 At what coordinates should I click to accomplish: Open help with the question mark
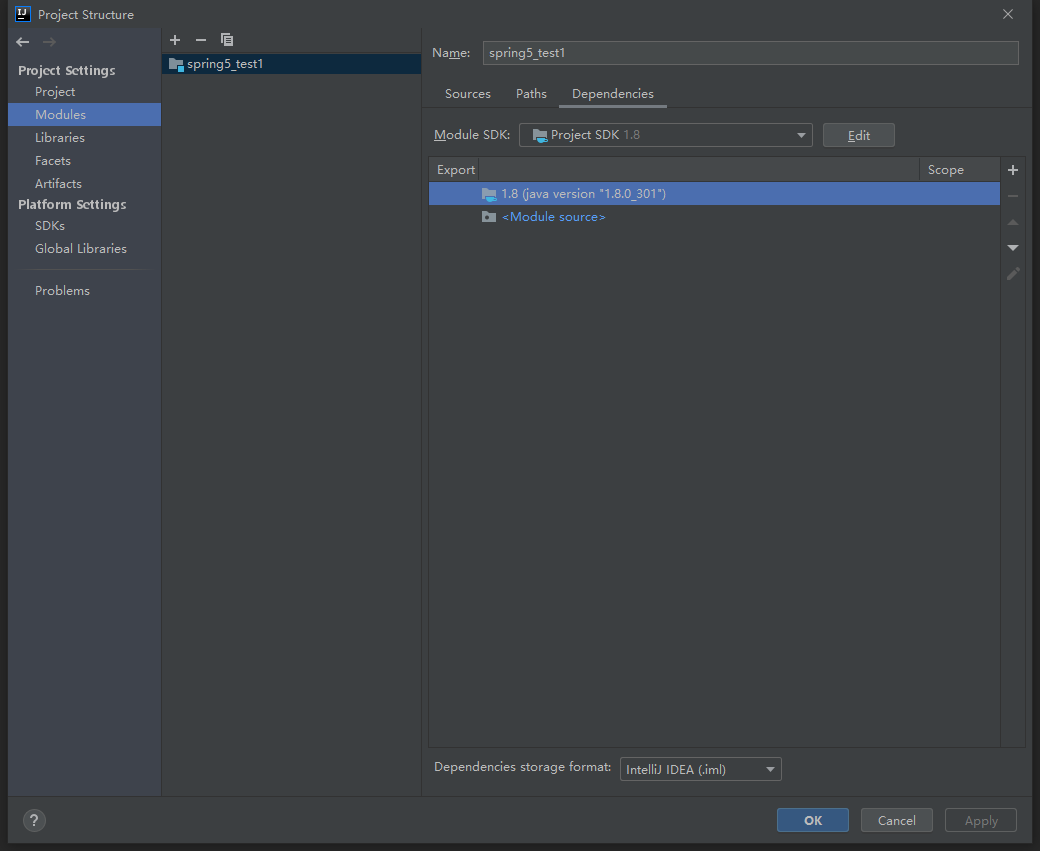(x=34, y=820)
